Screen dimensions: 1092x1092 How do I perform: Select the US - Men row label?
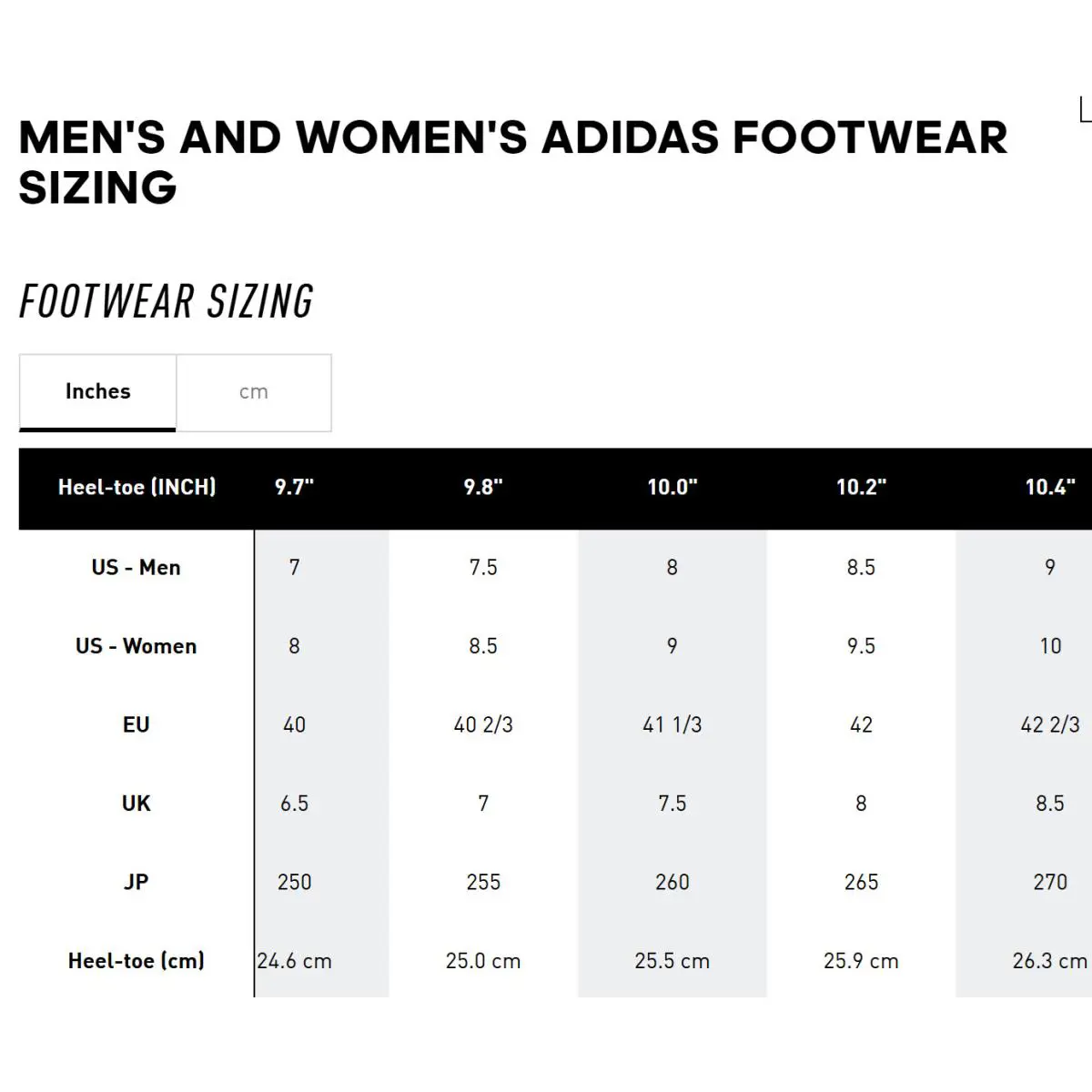pos(136,568)
